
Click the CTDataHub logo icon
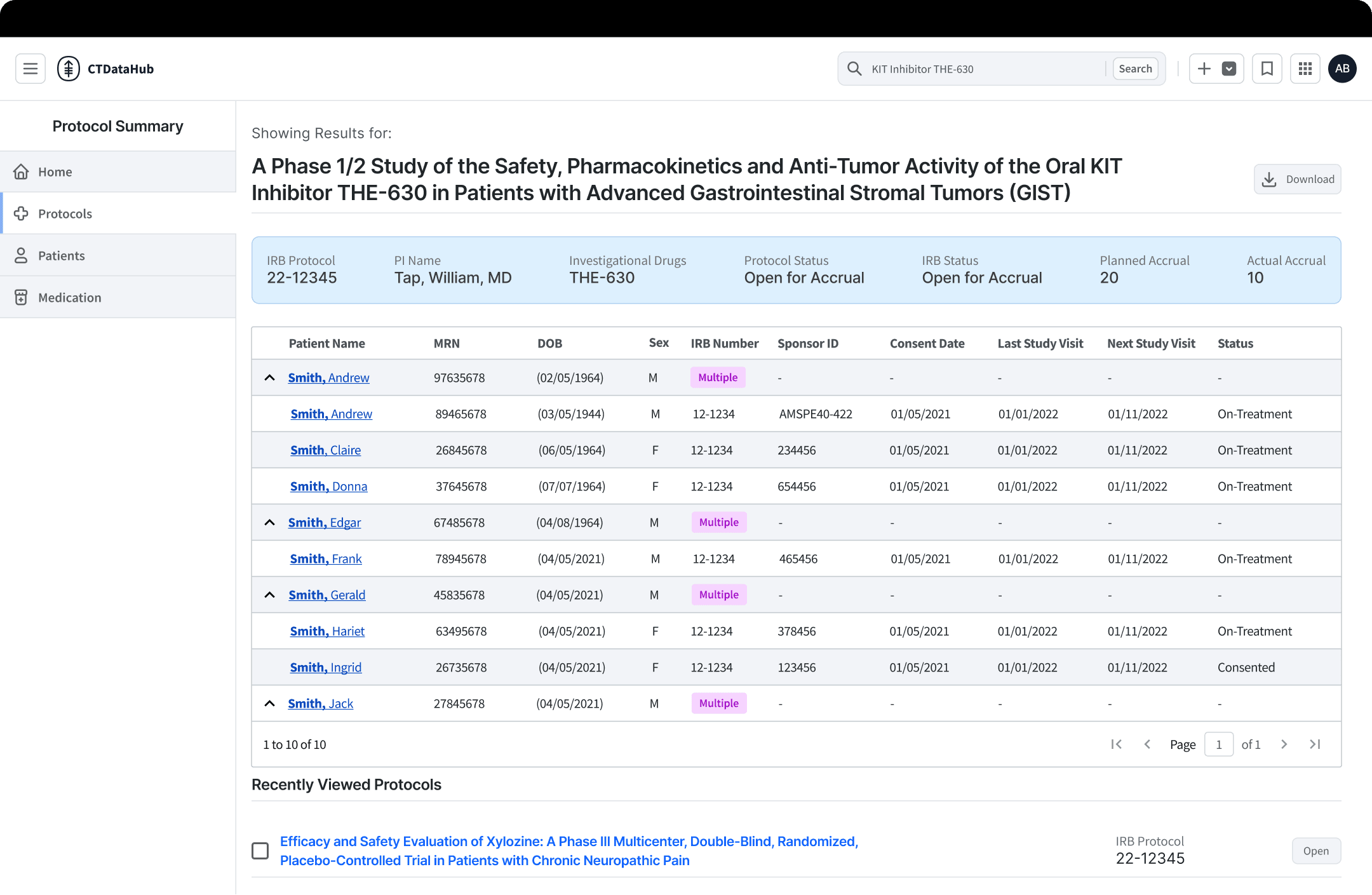pos(69,69)
